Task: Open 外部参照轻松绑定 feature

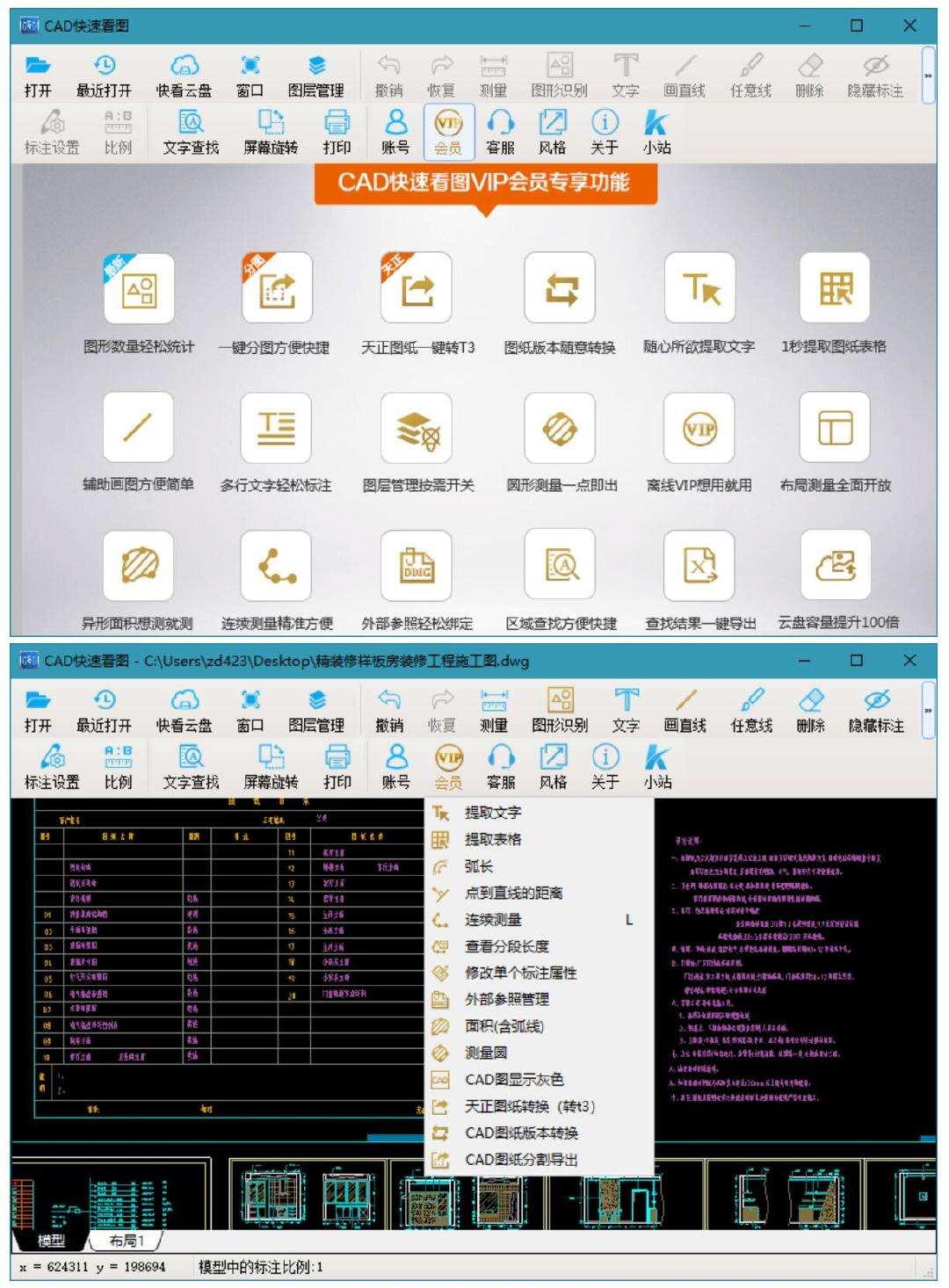Action: [417, 565]
